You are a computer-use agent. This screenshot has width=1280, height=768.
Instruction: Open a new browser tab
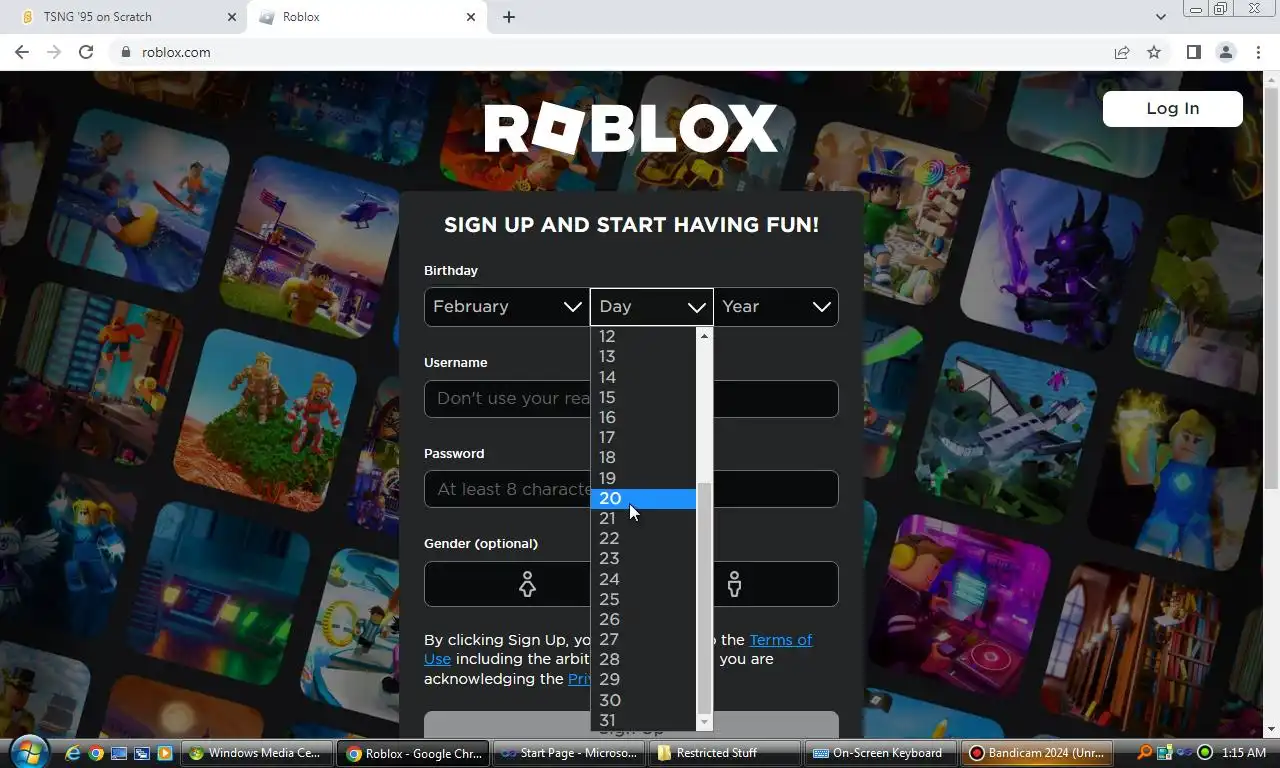[x=509, y=17]
